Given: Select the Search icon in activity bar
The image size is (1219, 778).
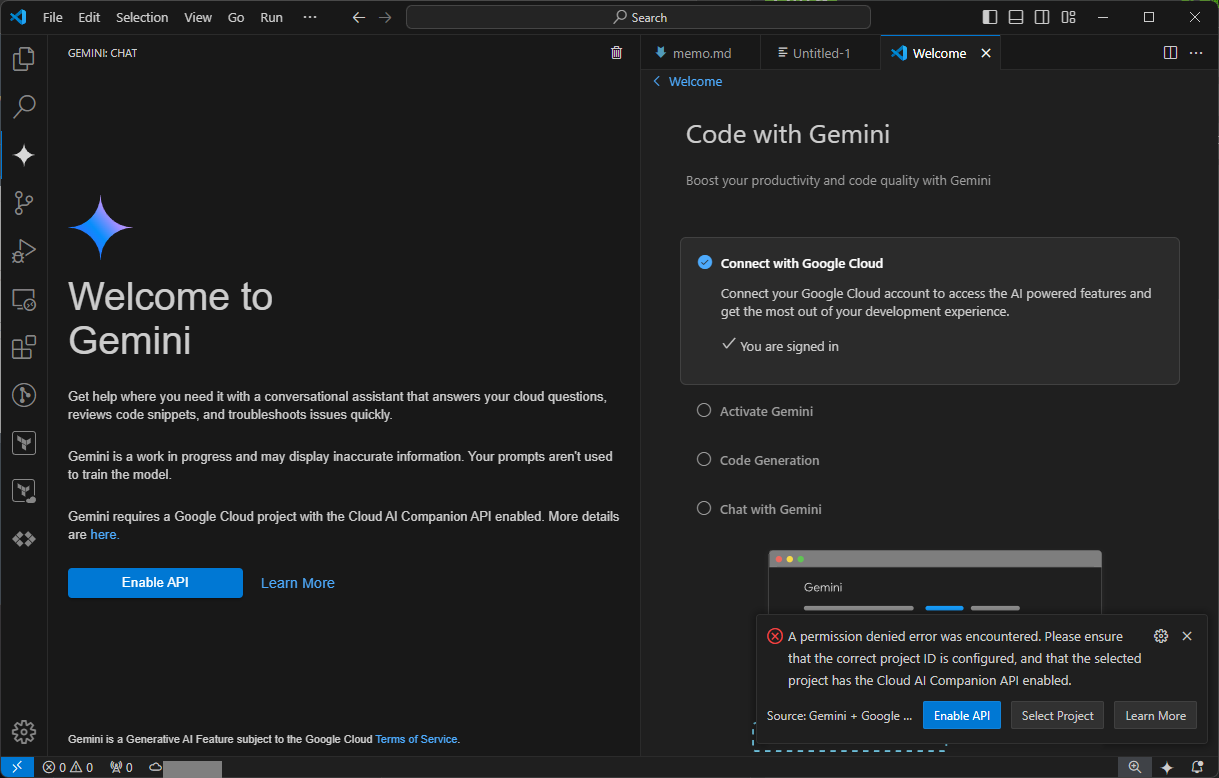Looking at the screenshot, I should tap(23, 107).
